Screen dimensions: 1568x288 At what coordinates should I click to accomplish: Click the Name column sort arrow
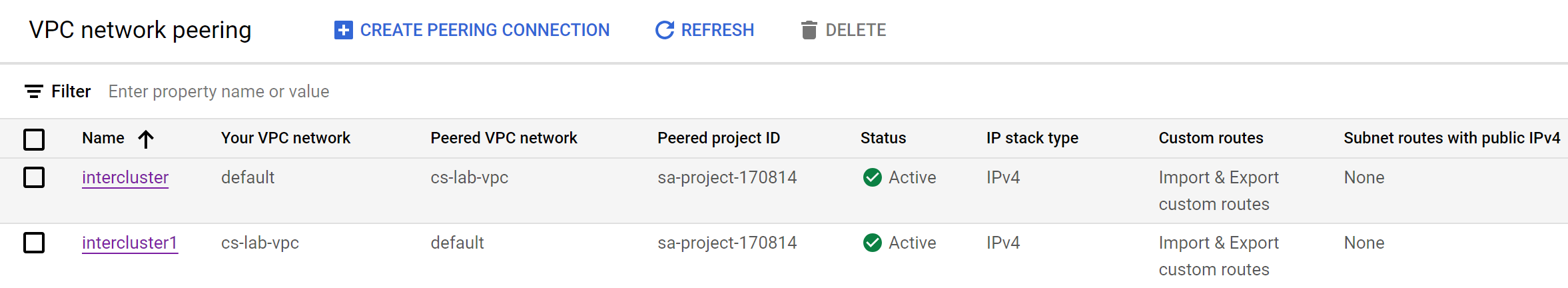(146, 139)
